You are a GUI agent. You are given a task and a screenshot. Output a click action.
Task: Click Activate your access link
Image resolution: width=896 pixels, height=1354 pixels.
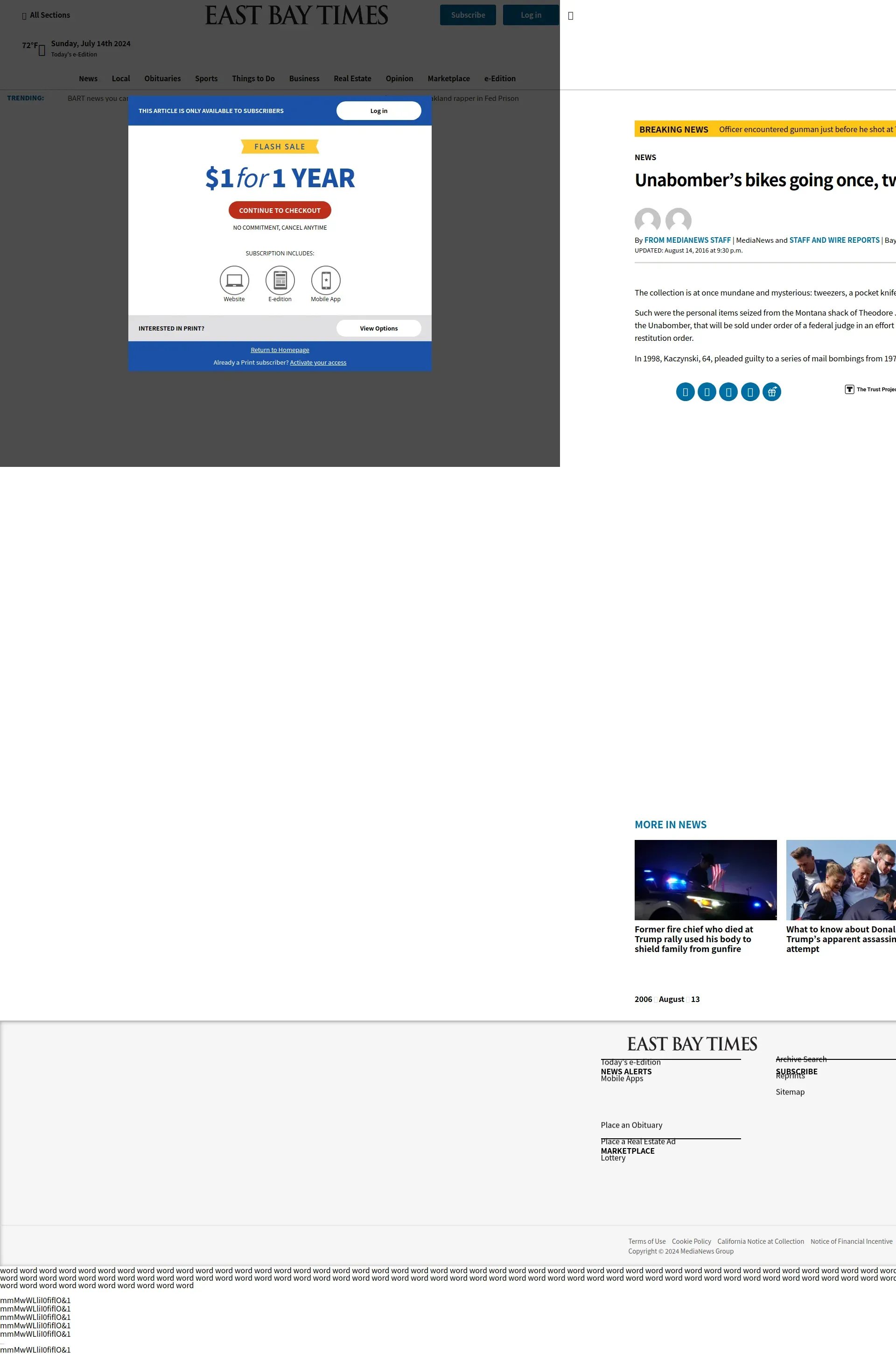point(318,363)
